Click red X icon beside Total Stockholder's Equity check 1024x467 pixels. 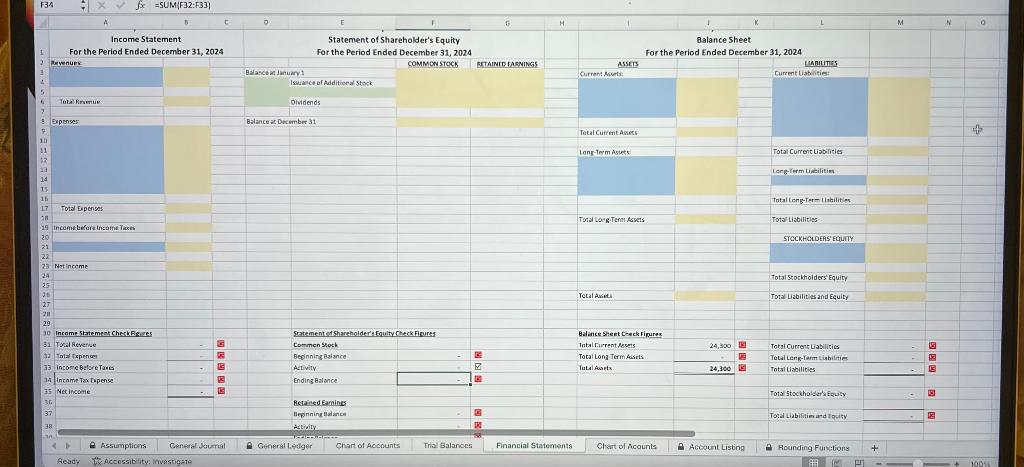point(931,393)
